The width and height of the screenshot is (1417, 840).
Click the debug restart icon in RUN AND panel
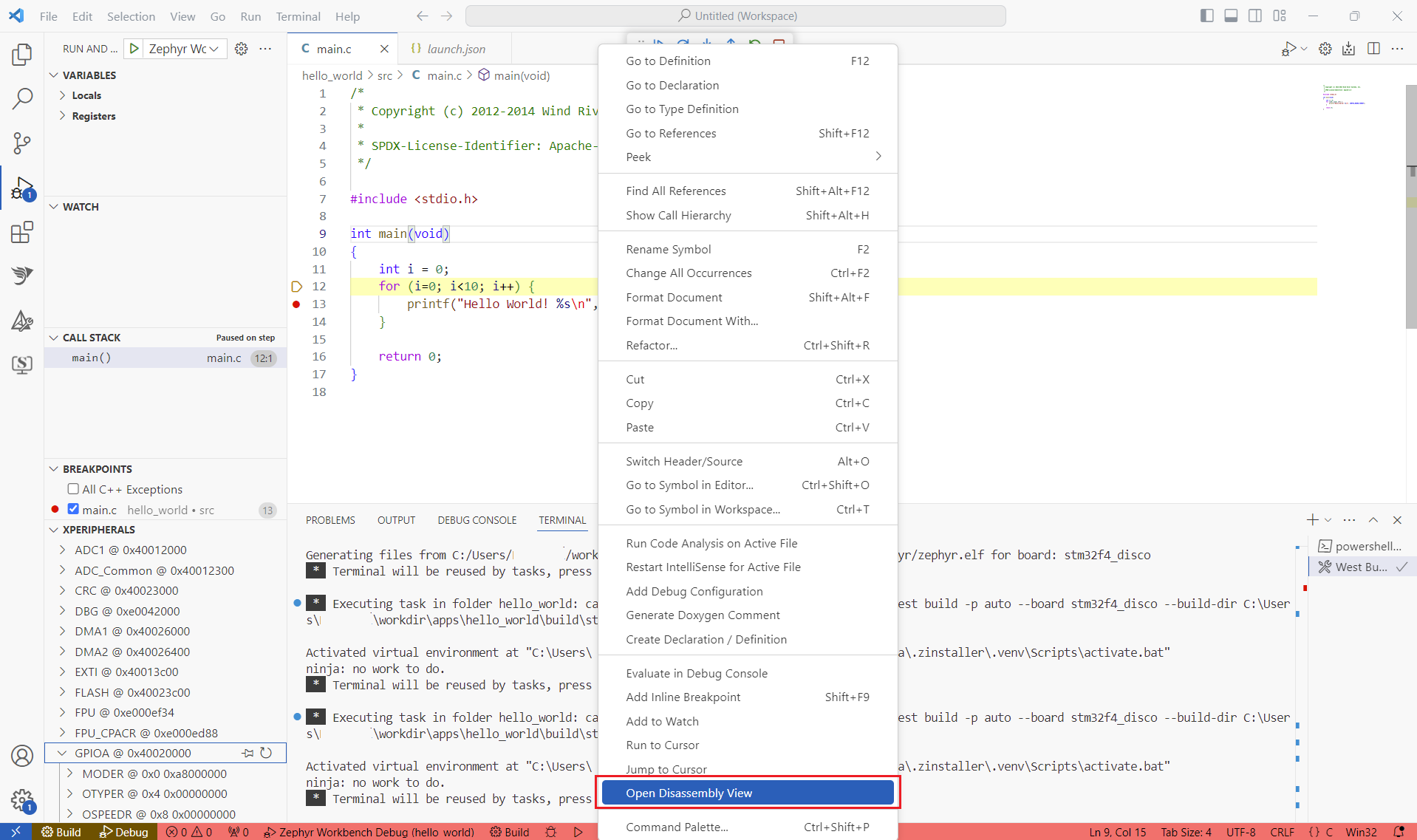click(x=754, y=43)
